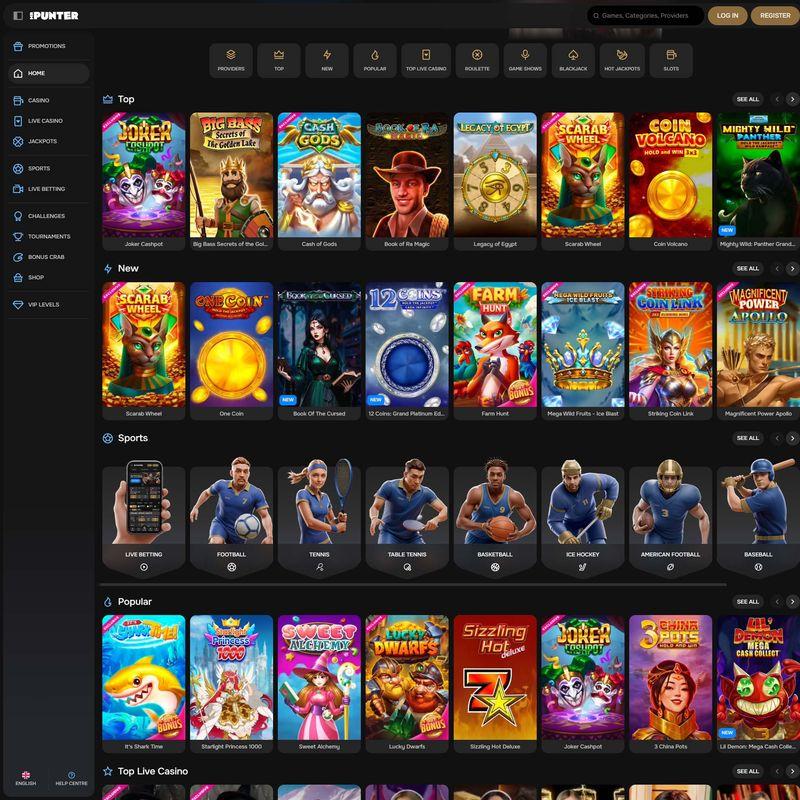Go back in Popular row carousel
800x800 pixels.
[777, 602]
